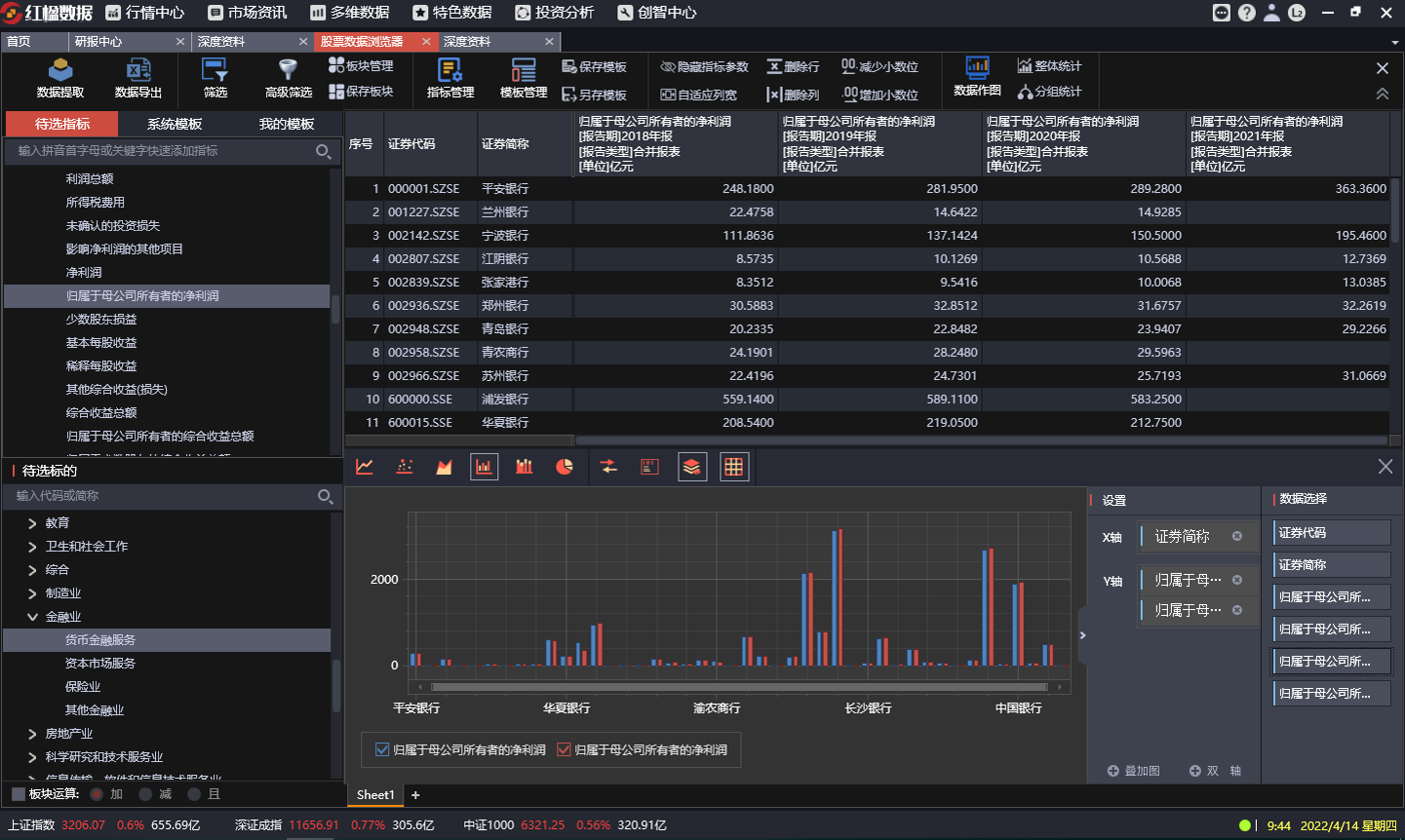
Task: Choose the scatter plot chart icon
Action: [x=405, y=467]
